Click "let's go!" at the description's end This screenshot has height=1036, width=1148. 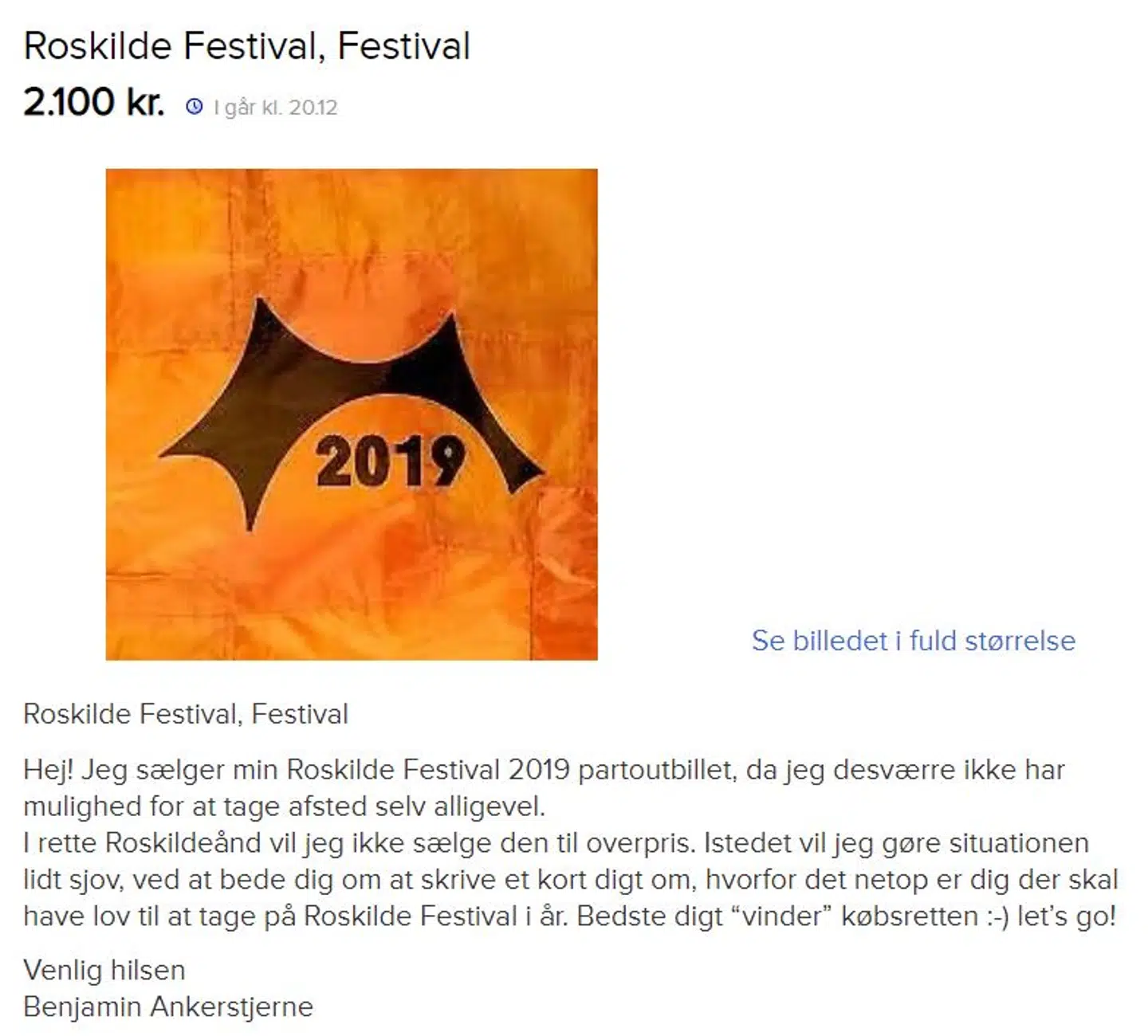1067,916
